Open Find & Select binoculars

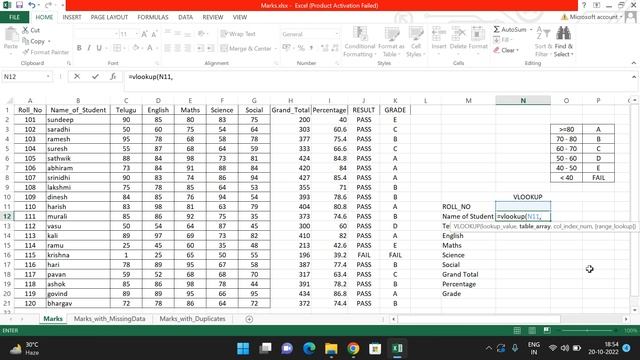(x=564, y=42)
